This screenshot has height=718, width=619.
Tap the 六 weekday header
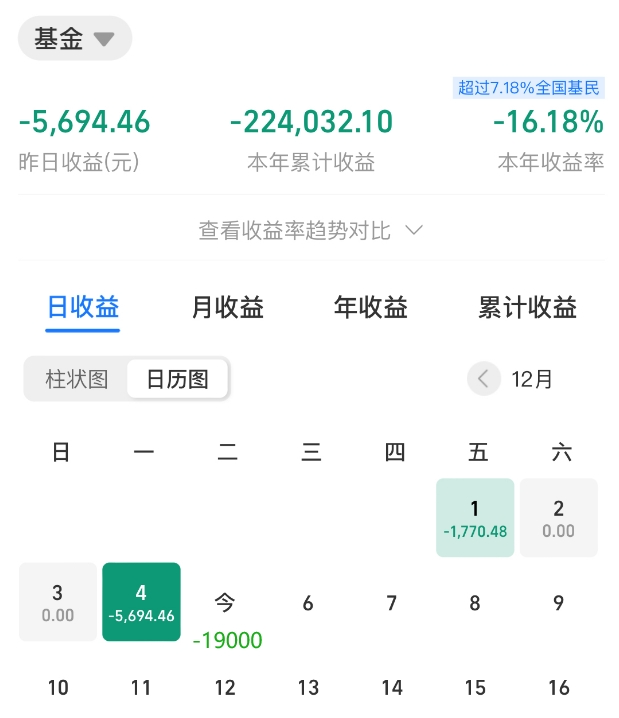coord(562,452)
